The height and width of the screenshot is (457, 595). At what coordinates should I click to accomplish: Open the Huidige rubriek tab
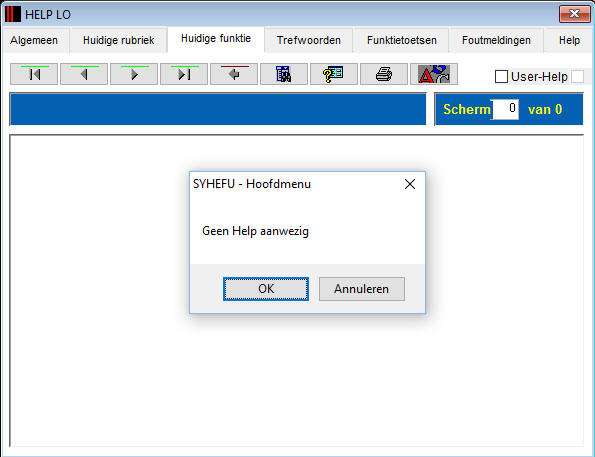coord(118,40)
